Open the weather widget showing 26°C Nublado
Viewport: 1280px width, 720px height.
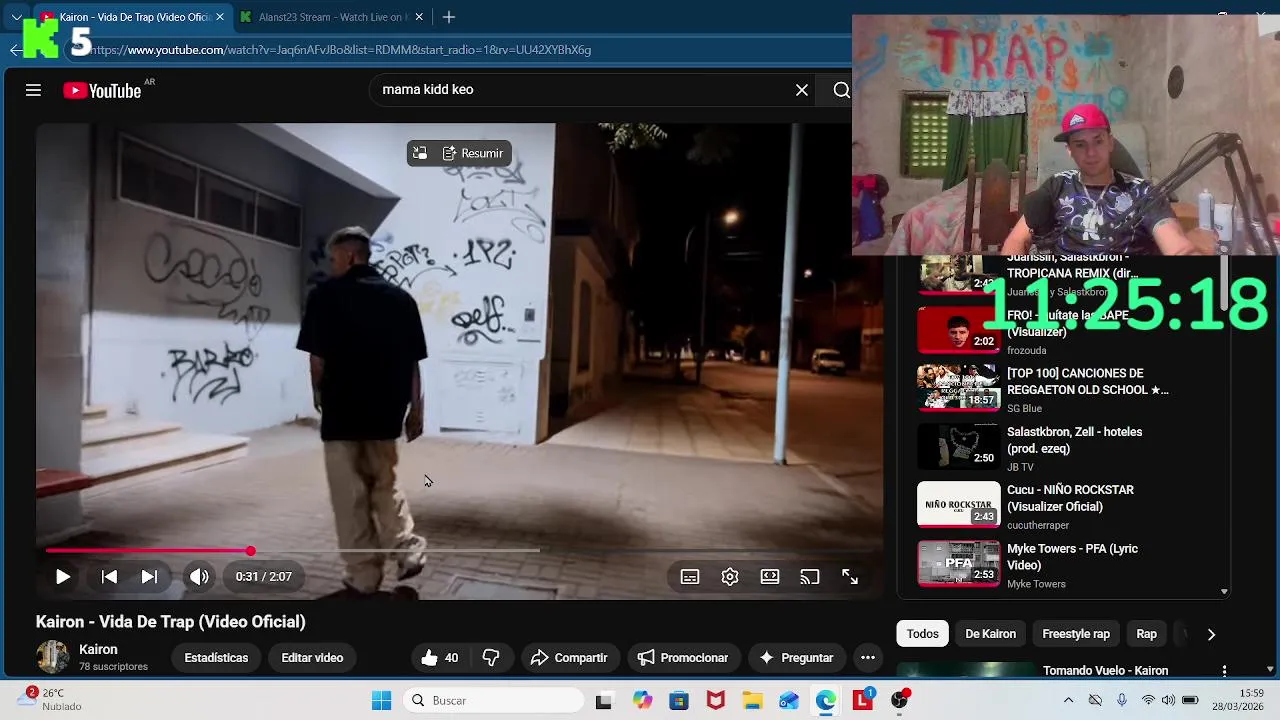[x=52, y=700]
